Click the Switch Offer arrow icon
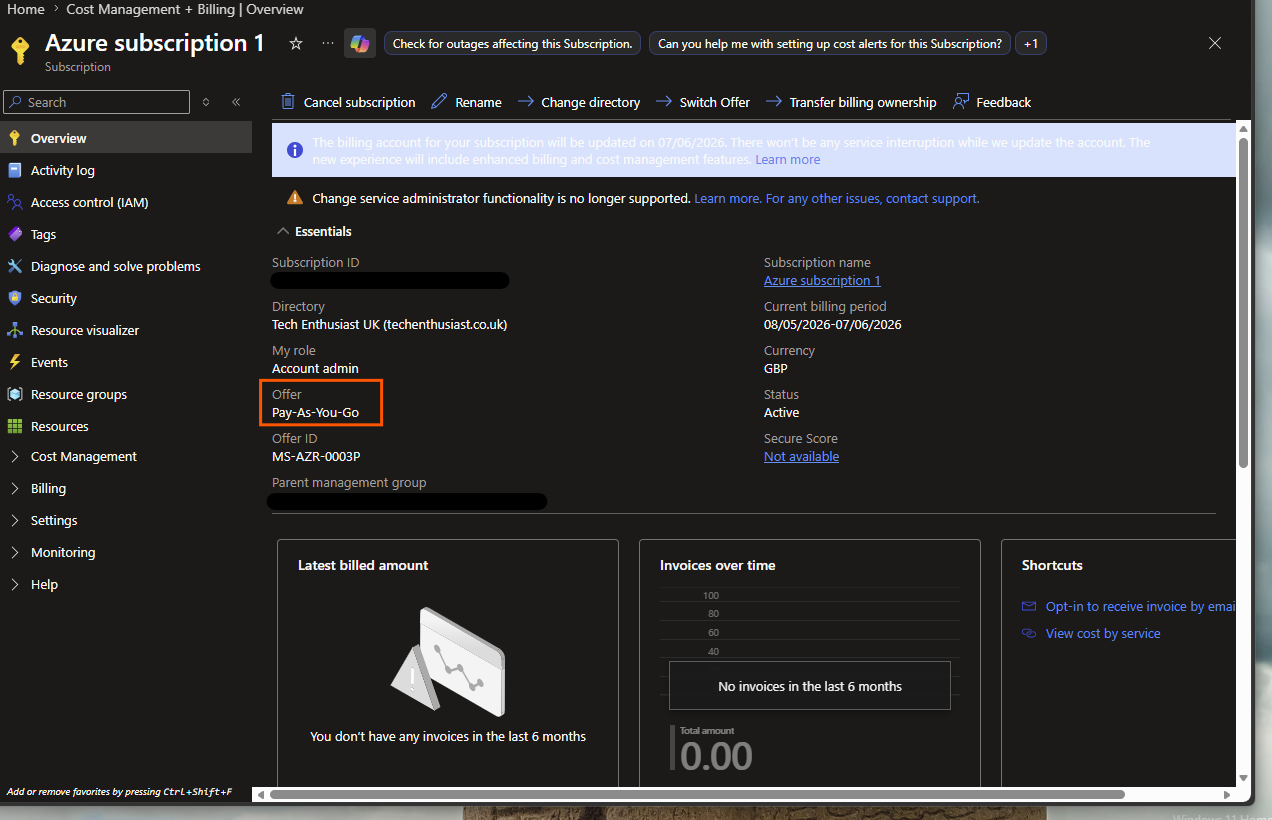The height and width of the screenshot is (820, 1272). click(x=662, y=102)
